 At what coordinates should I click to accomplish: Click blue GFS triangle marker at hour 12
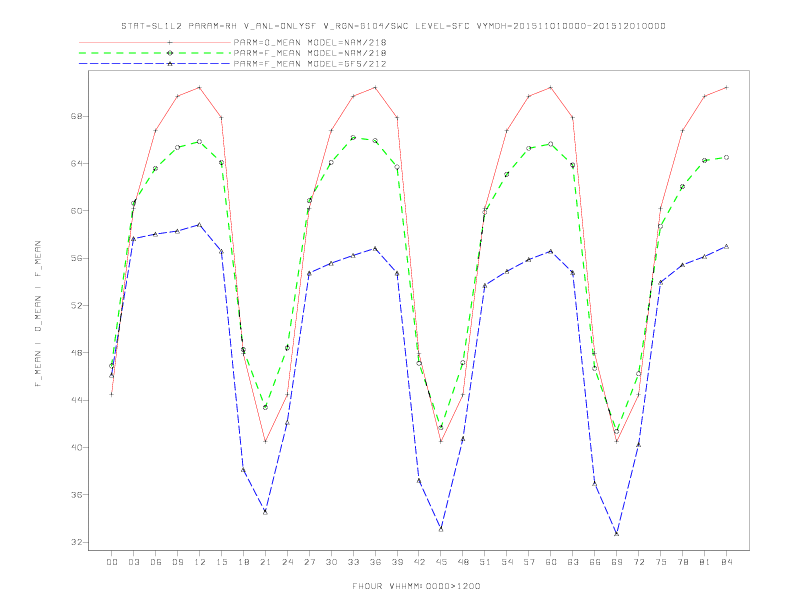(200, 225)
